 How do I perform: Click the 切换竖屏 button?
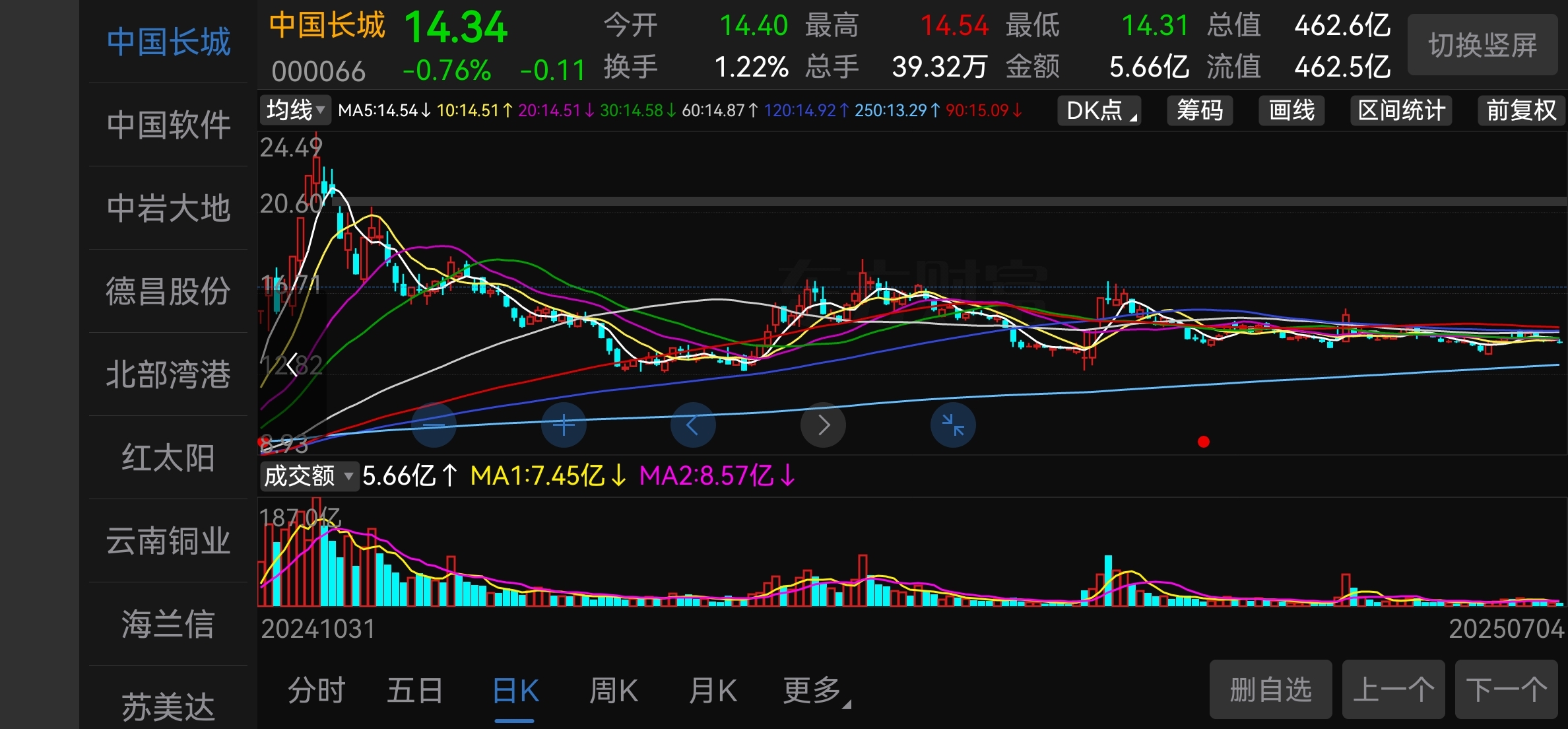[1482, 45]
